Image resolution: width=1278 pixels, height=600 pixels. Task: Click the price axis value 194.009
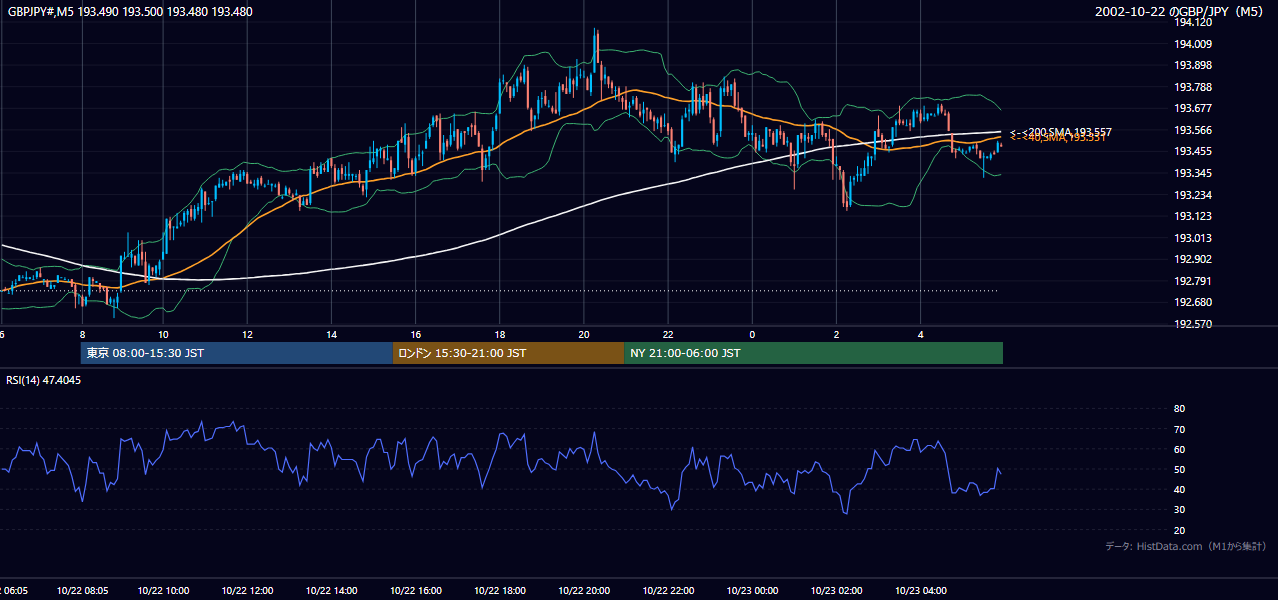coord(1194,44)
